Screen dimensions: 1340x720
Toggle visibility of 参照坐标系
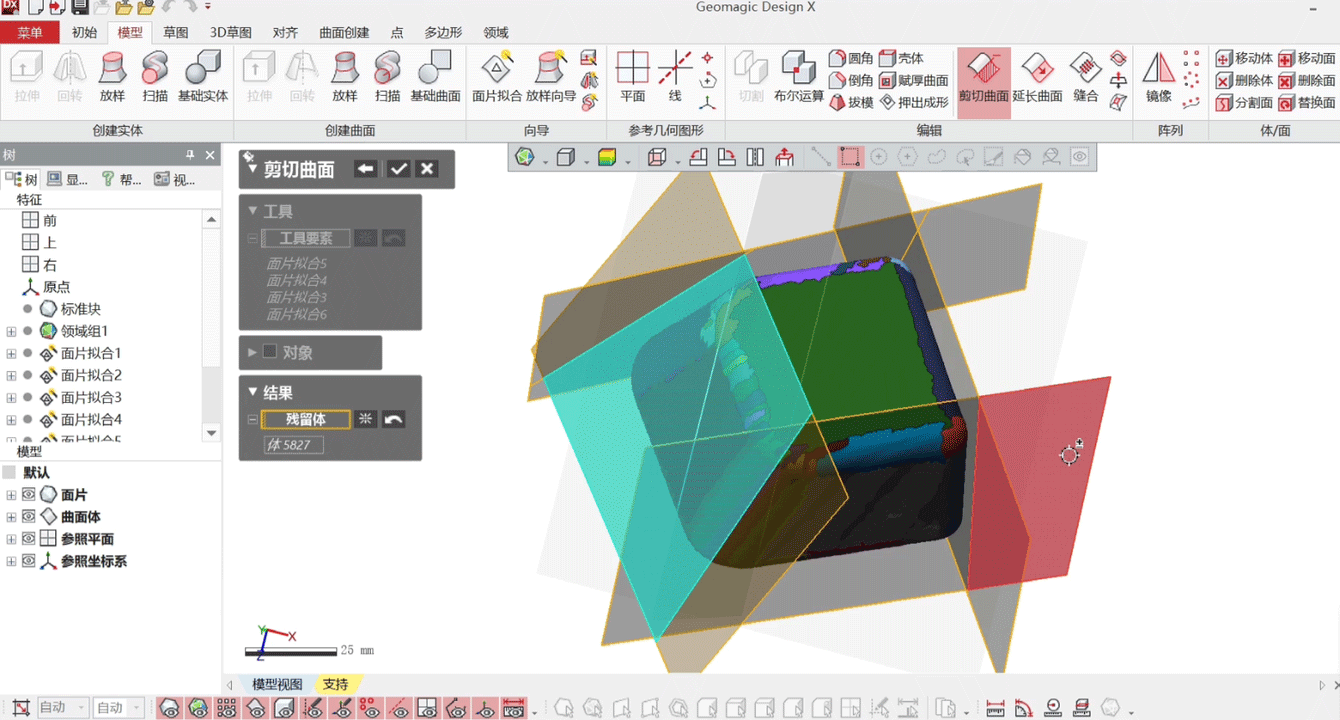pyautogui.click(x=29, y=561)
